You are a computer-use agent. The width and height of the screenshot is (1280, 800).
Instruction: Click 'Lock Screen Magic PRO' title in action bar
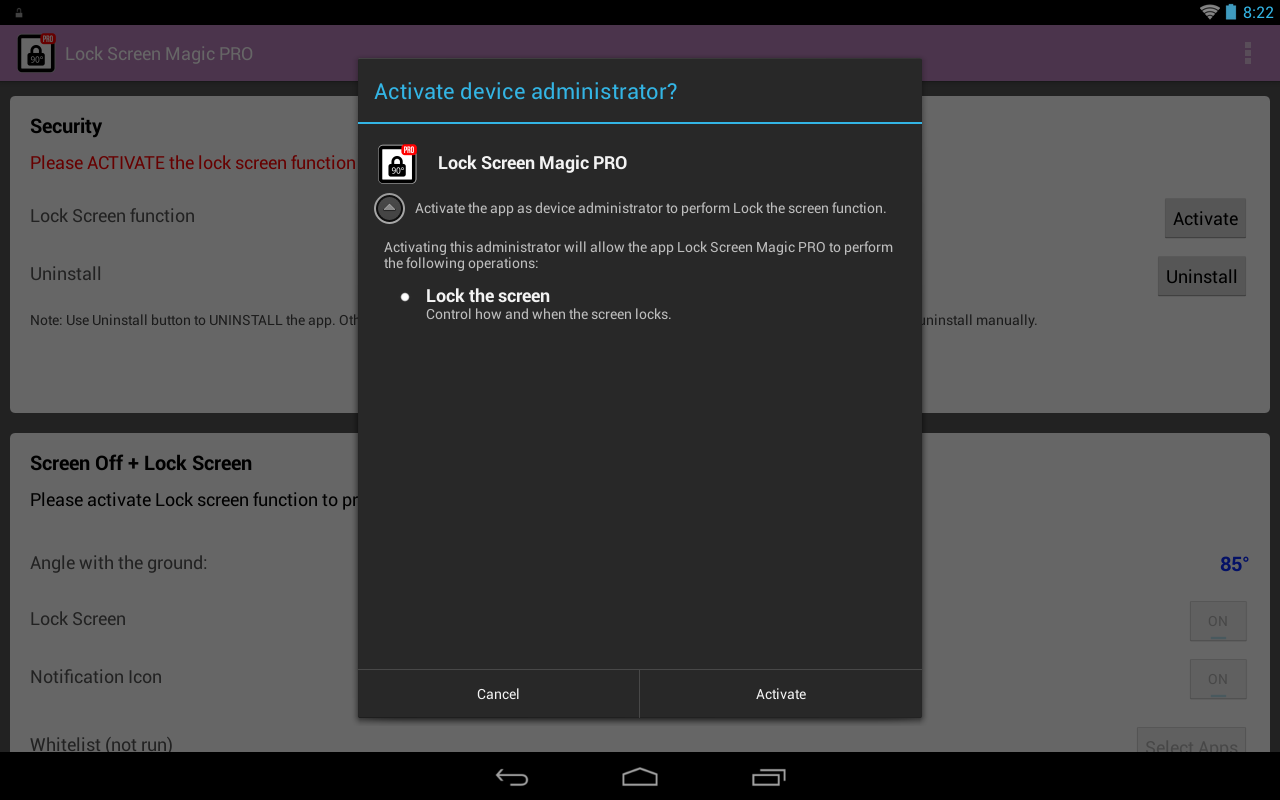pos(159,54)
